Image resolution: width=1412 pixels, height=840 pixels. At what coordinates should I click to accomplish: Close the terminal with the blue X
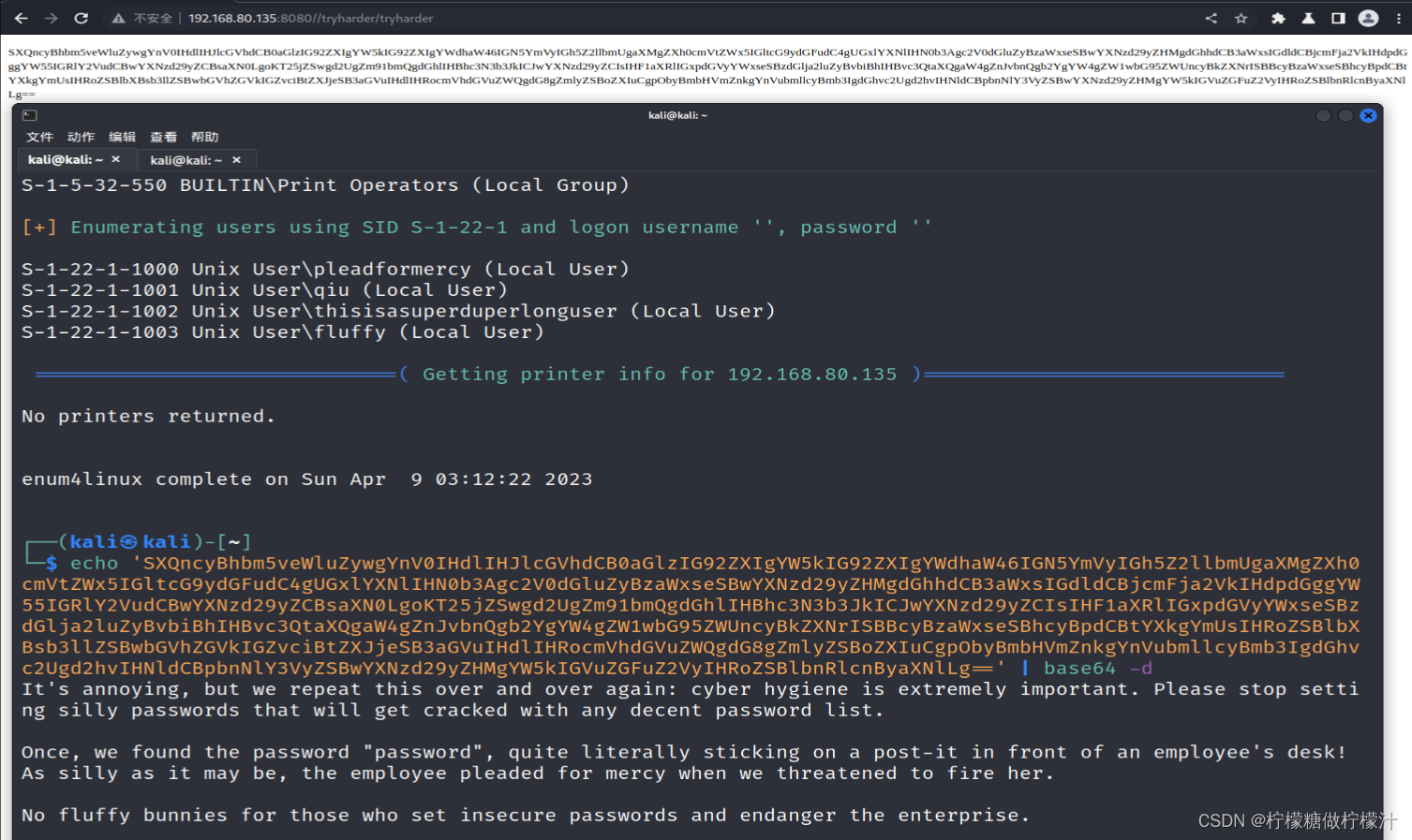(1368, 115)
